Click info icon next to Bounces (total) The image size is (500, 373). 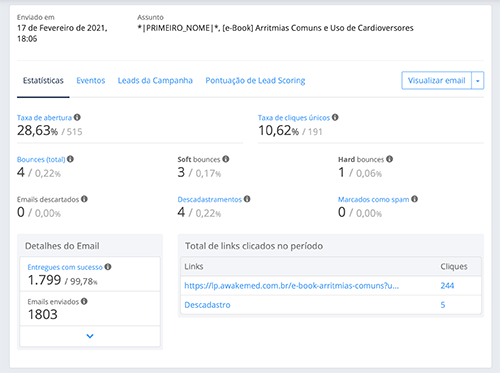[70, 159]
